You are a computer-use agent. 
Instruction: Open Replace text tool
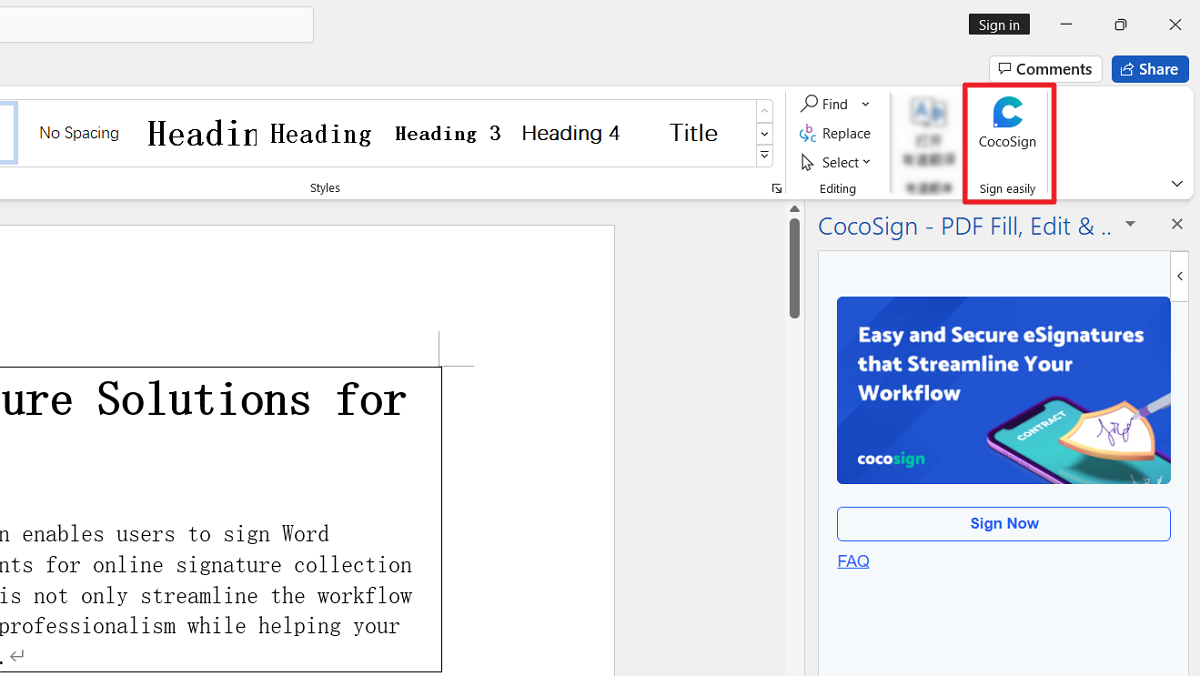pos(835,133)
